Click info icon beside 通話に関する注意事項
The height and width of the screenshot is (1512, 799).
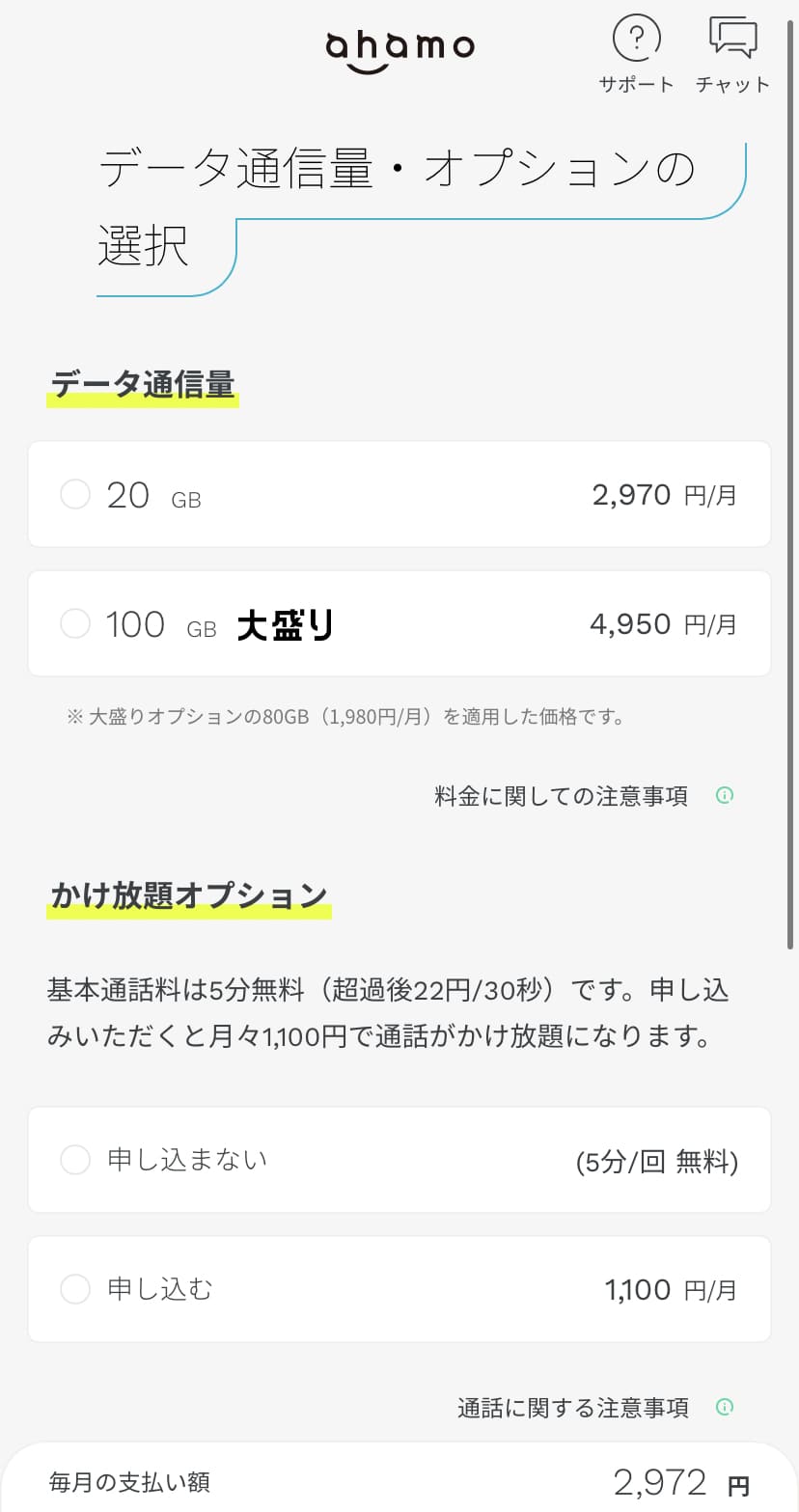pyautogui.click(x=725, y=1407)
